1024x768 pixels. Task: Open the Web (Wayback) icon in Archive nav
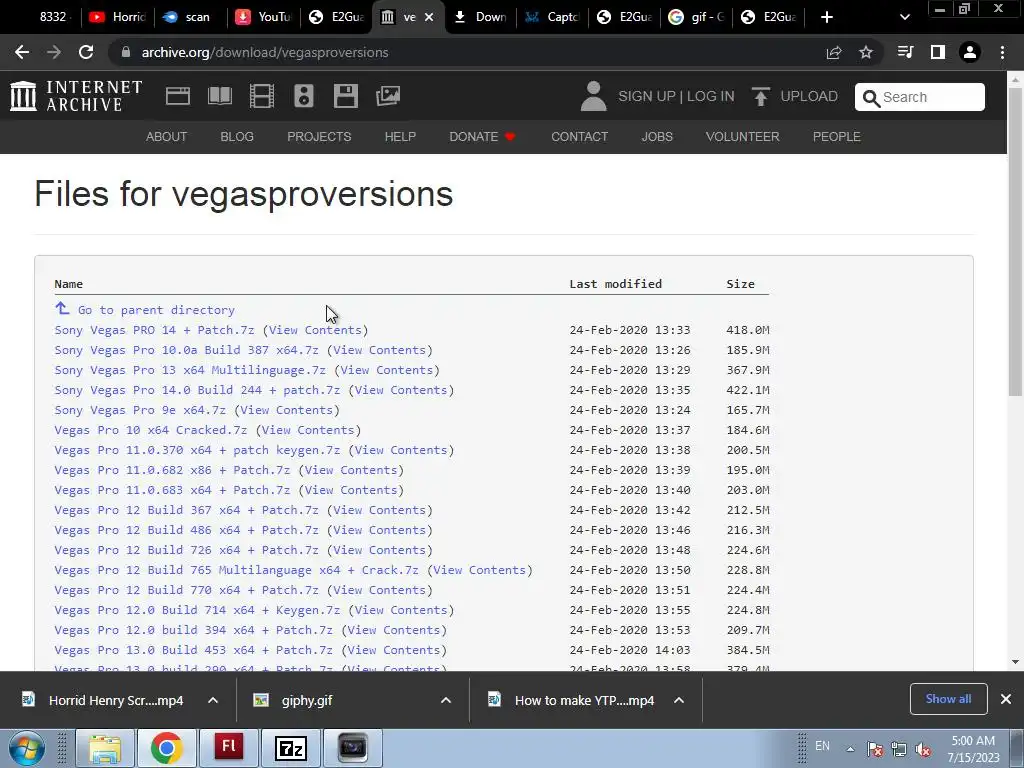point(178,96)
